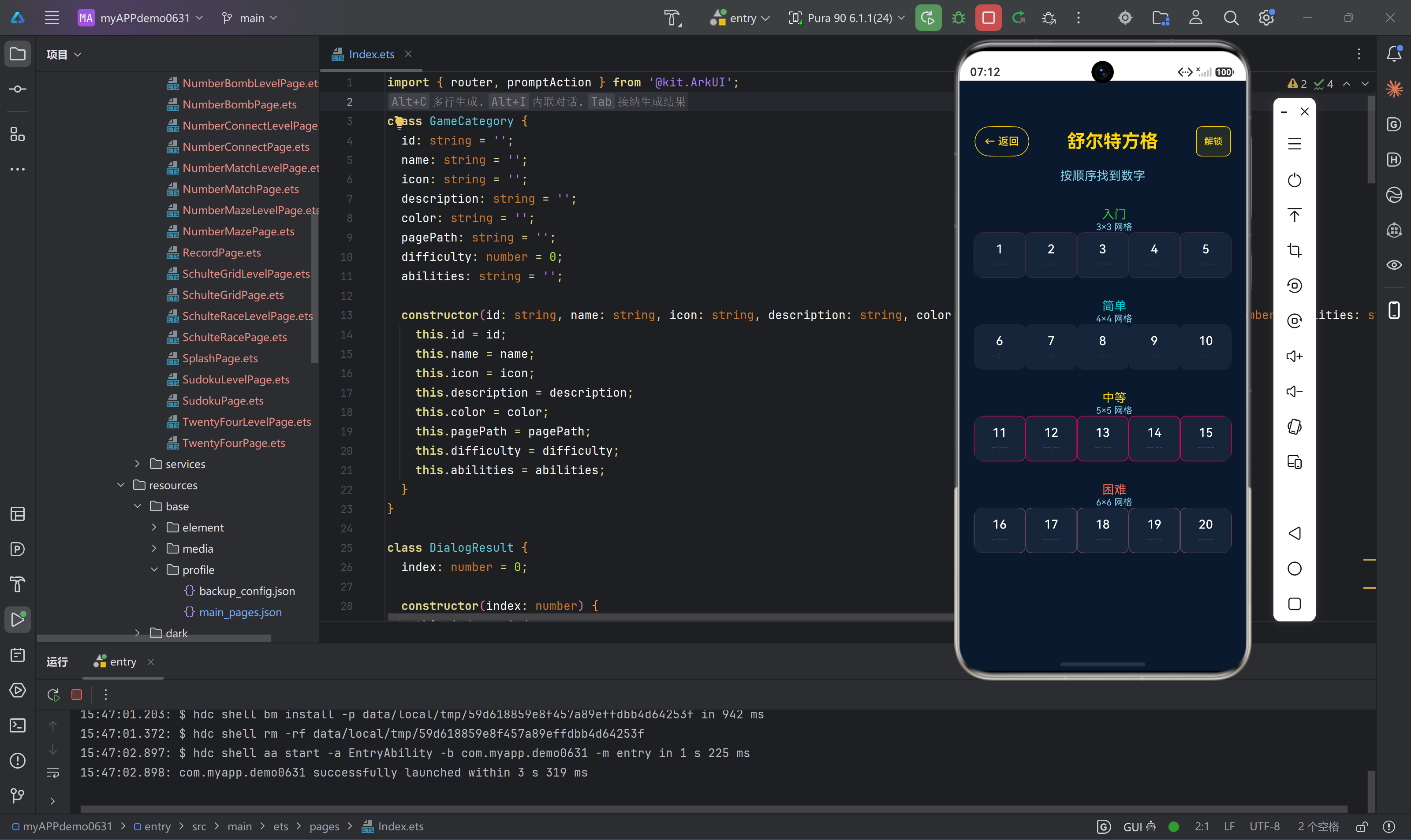
Task: Tap the 返回 back button in emulator
Action: (1001, 141)
